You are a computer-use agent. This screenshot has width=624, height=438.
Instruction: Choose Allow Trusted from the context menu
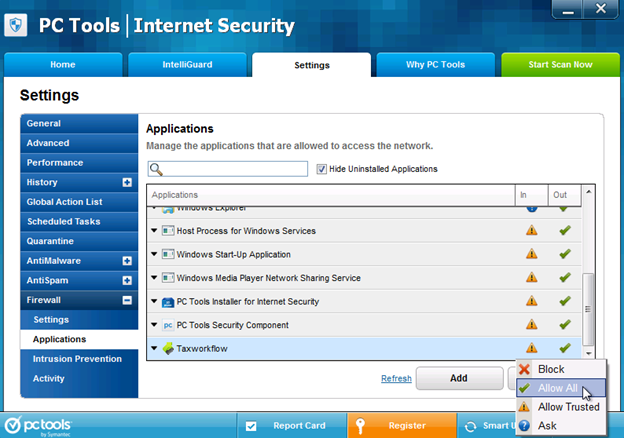pyautogui.click(x=561, y=407)
